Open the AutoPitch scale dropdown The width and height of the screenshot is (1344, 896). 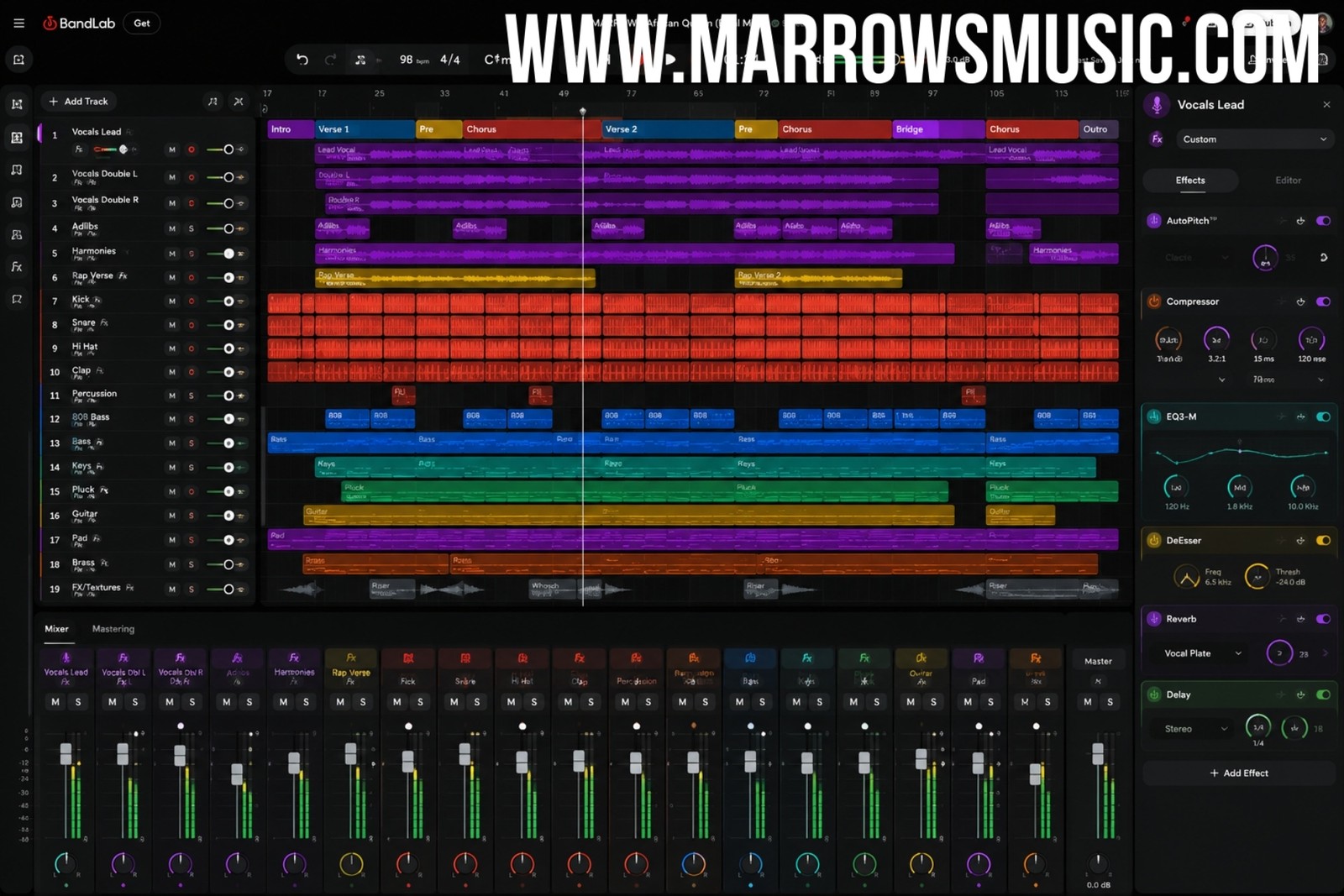point(1196,258)
